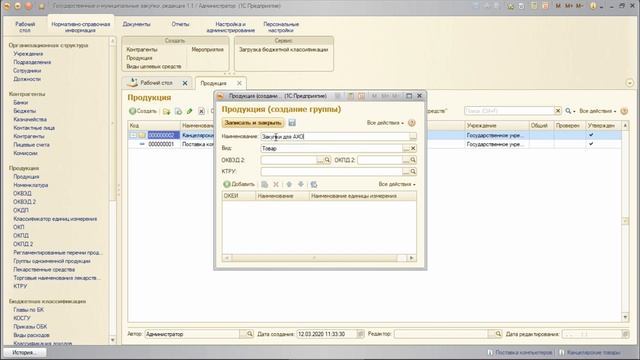Switch to the Рабочий стол tab
This screenshot has height=360, width=640.
(x=156, y=83)
